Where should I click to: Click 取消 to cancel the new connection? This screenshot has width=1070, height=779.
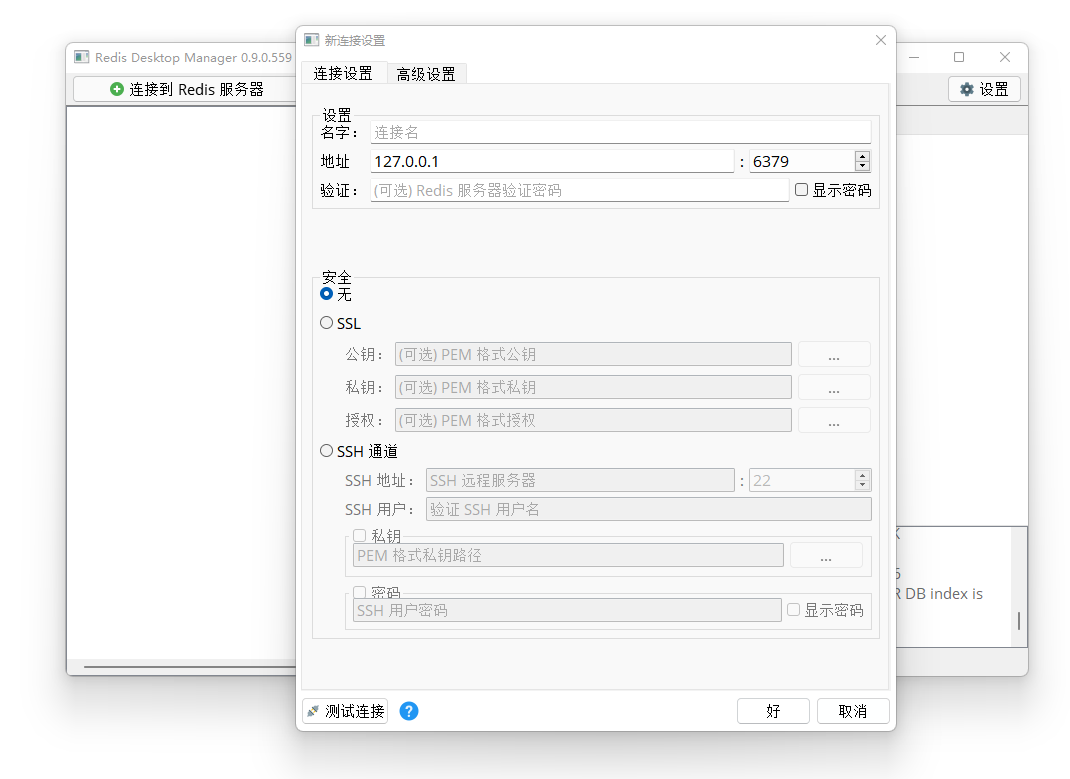point(853,711)
